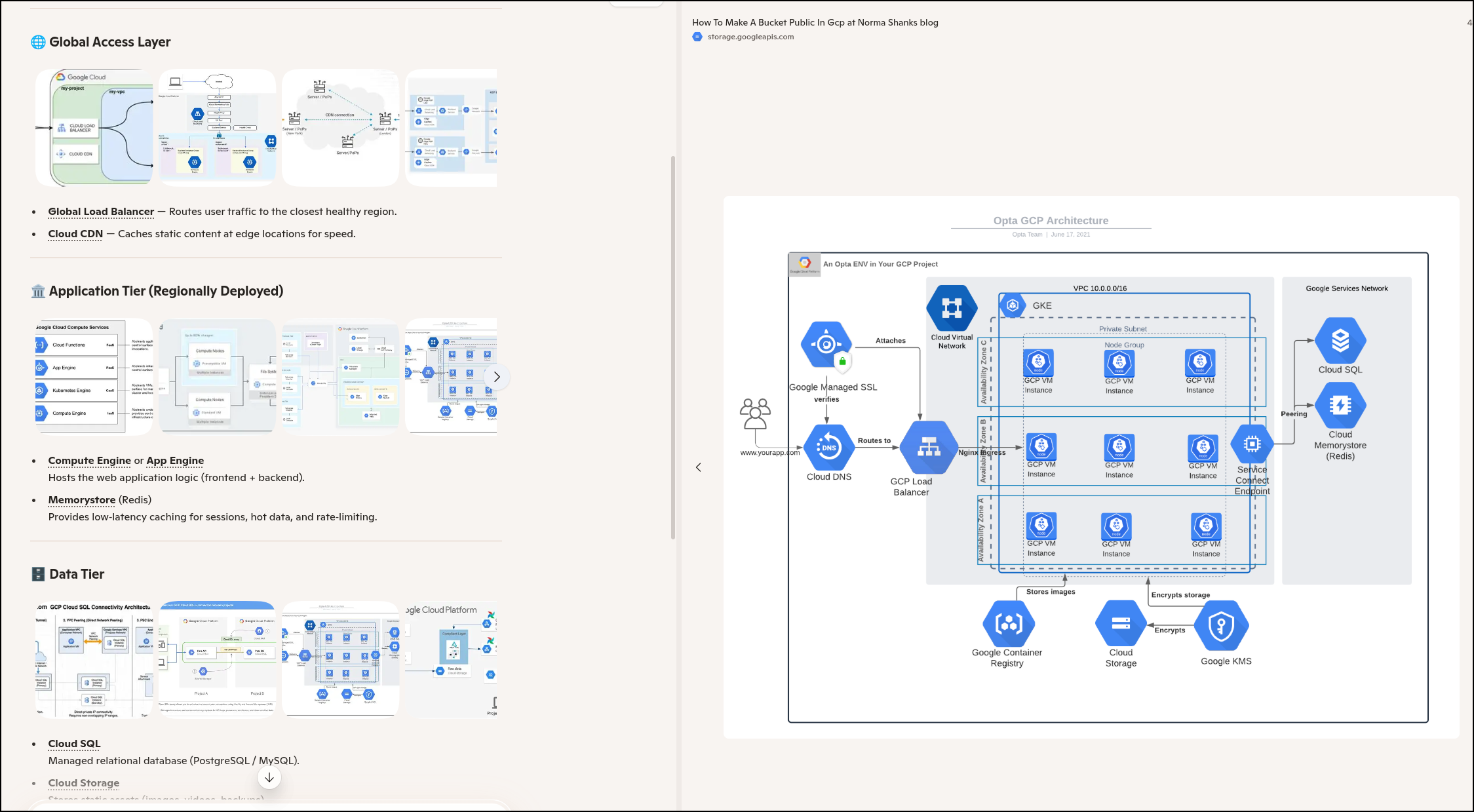Screen dimensions: 1474x812
Task: Click the Cloud Memorystore (Redis) icon
Action: [1340, 405]
